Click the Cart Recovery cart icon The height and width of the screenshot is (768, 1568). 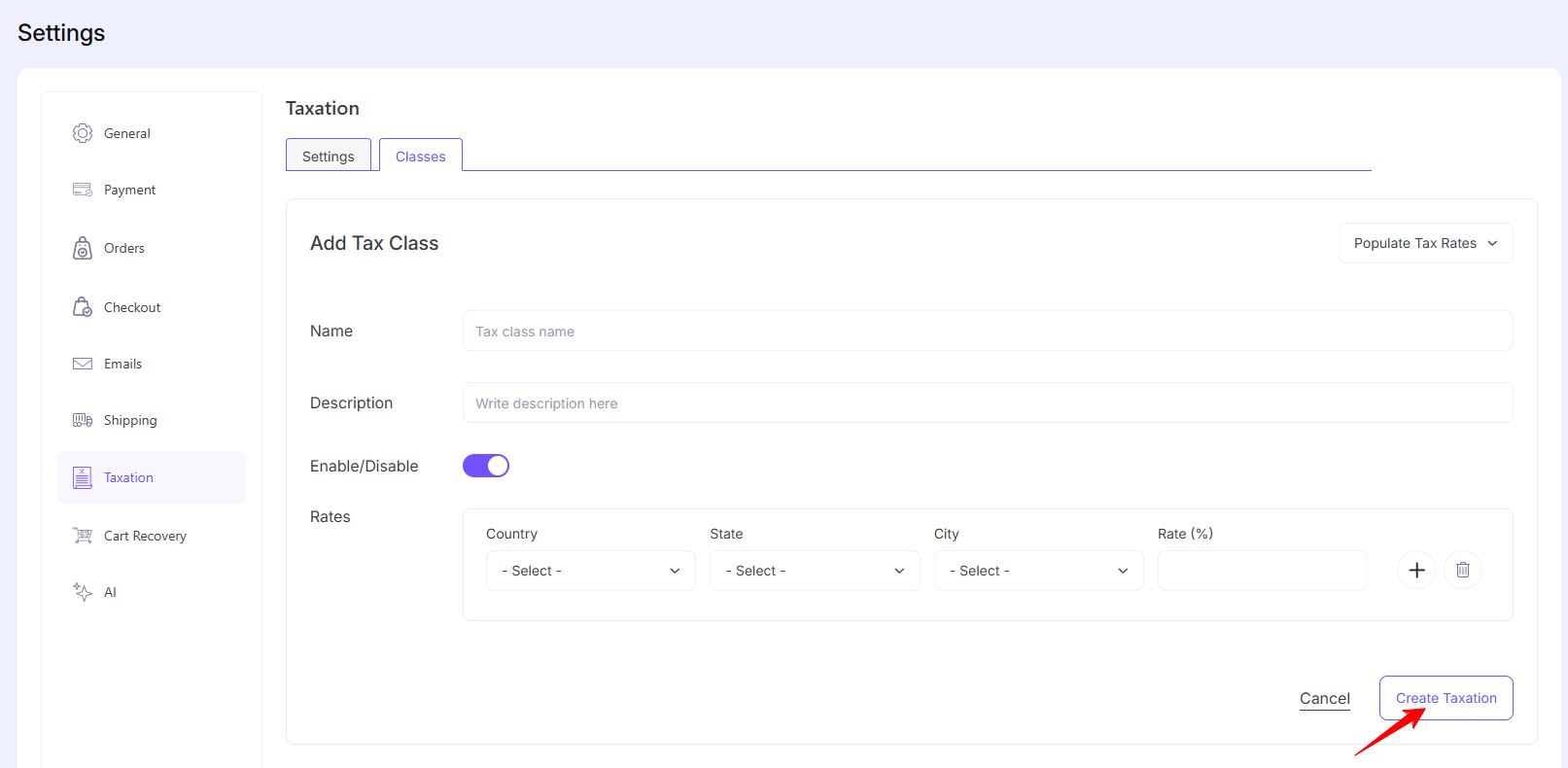tap(83, 536)
